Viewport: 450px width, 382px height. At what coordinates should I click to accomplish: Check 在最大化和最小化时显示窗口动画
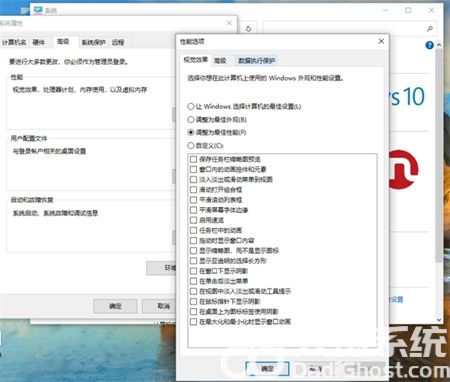[193, 322]
